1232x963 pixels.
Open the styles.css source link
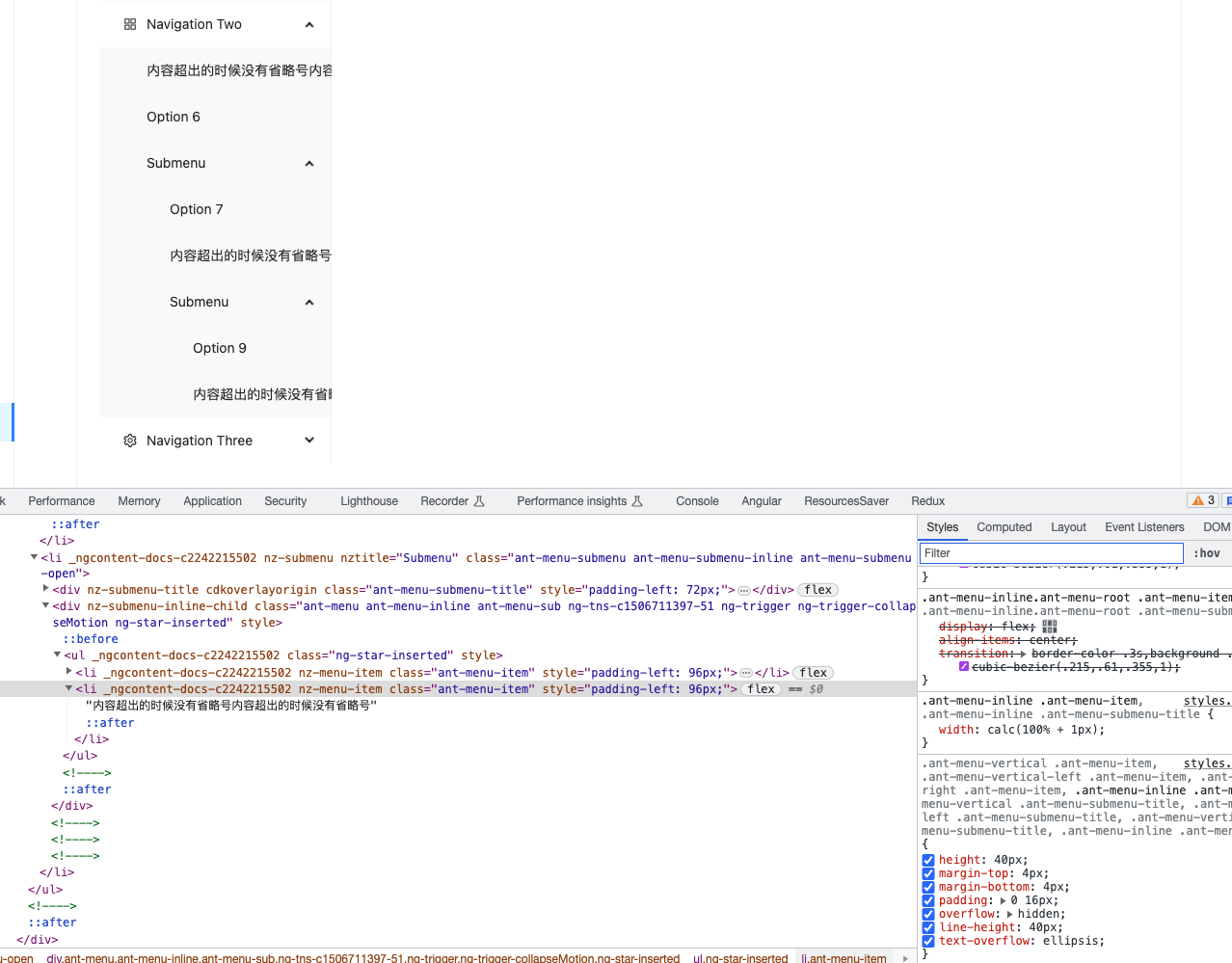click(x=1206, y=701)
